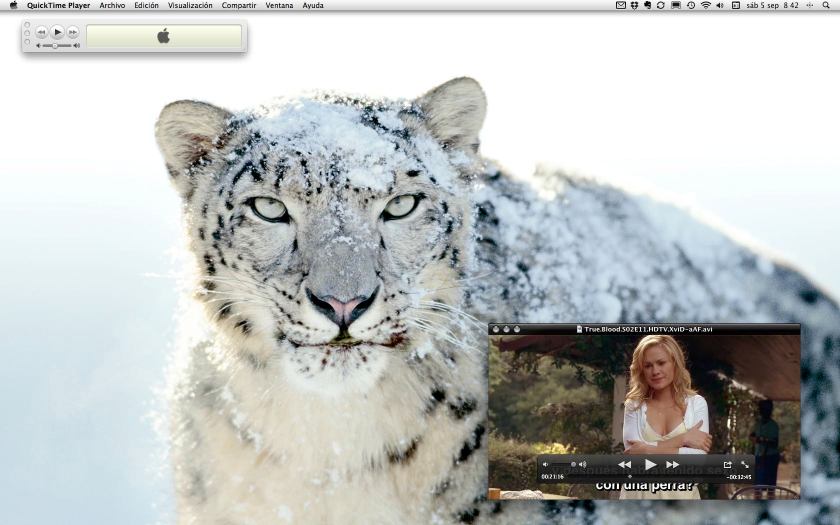Open Spotlight search magnifier icon

click(x=826, y=6)
